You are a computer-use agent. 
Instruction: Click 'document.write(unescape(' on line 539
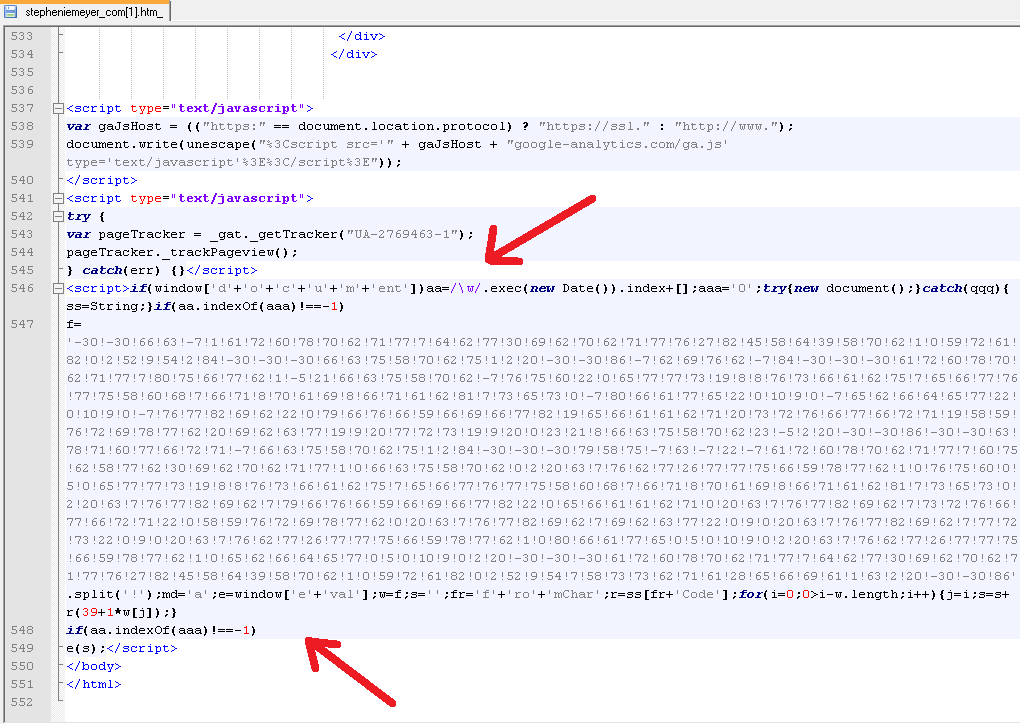click(x=162, y=144)
